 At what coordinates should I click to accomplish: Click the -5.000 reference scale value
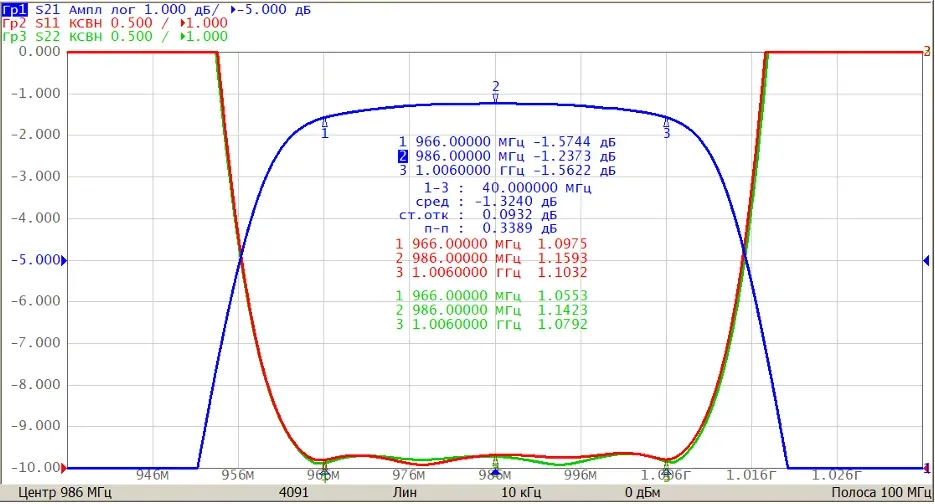pos(36,260)
